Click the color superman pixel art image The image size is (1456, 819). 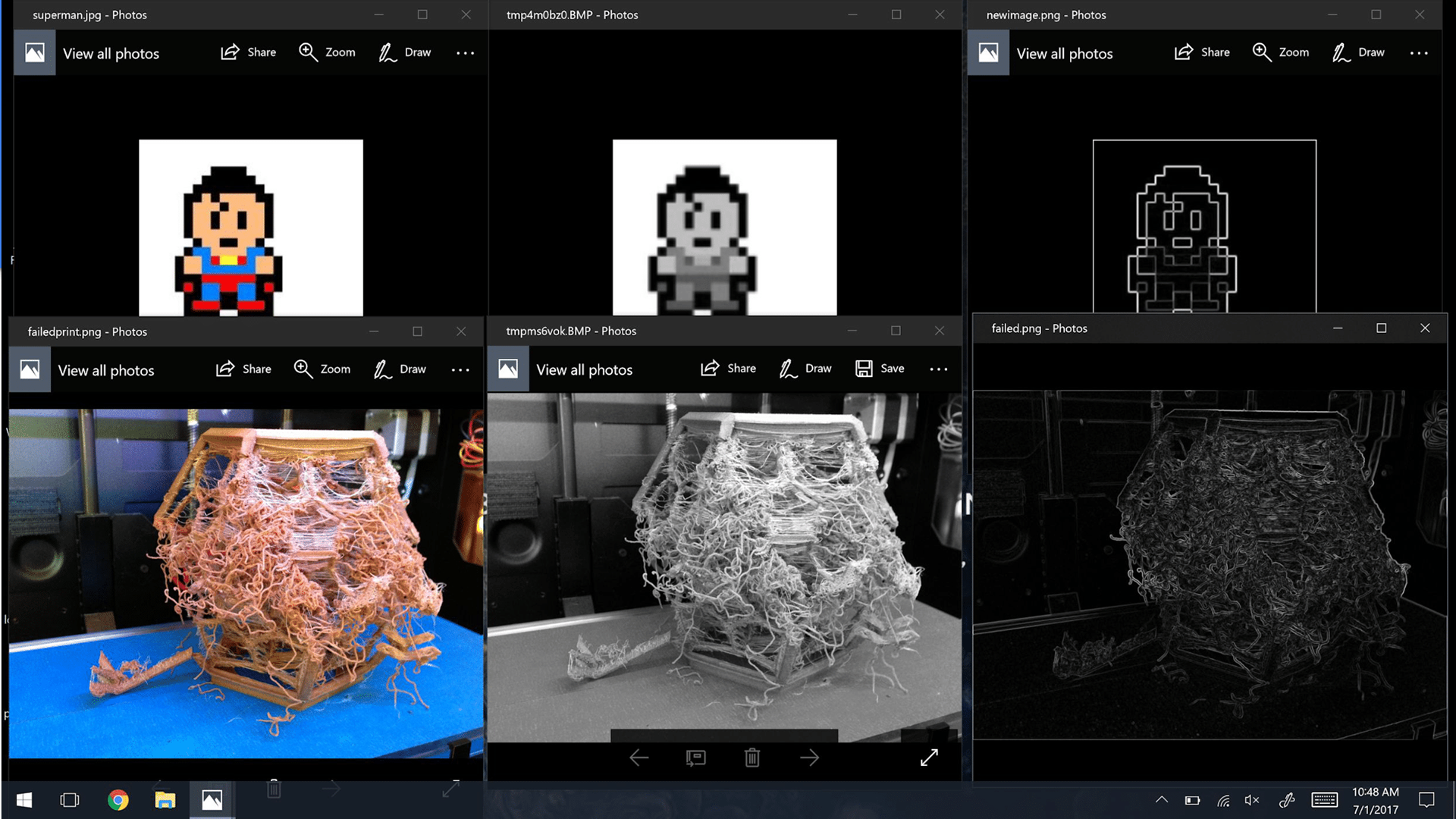click(251, 227)
